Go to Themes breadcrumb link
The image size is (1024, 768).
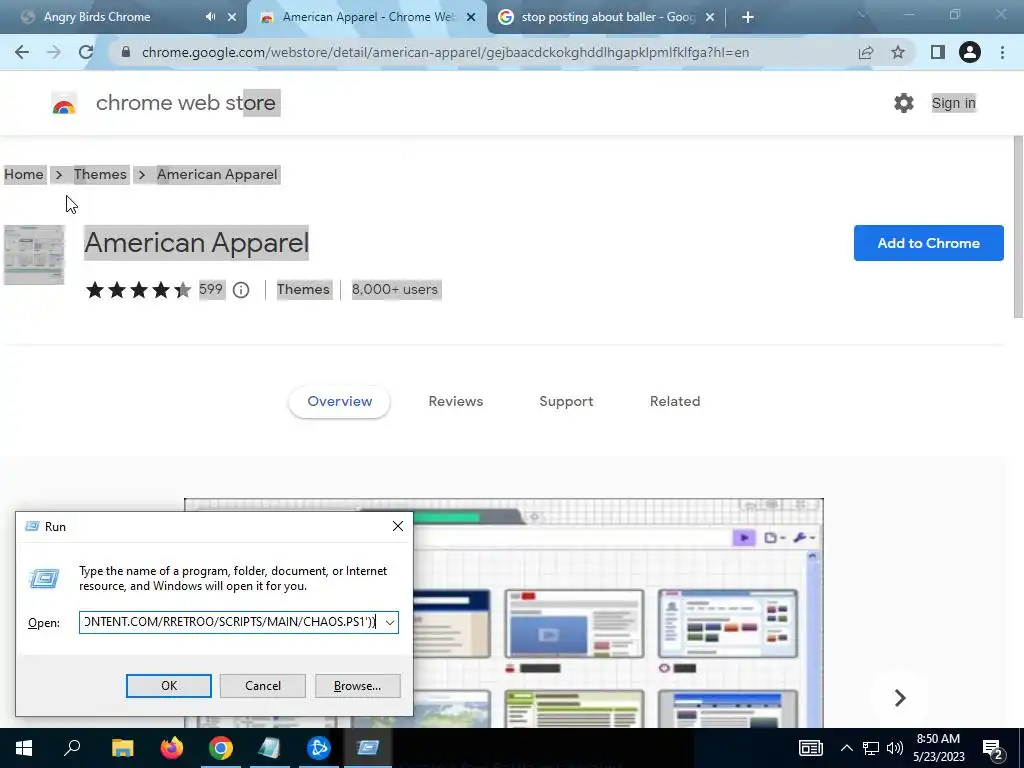point(100,175)
